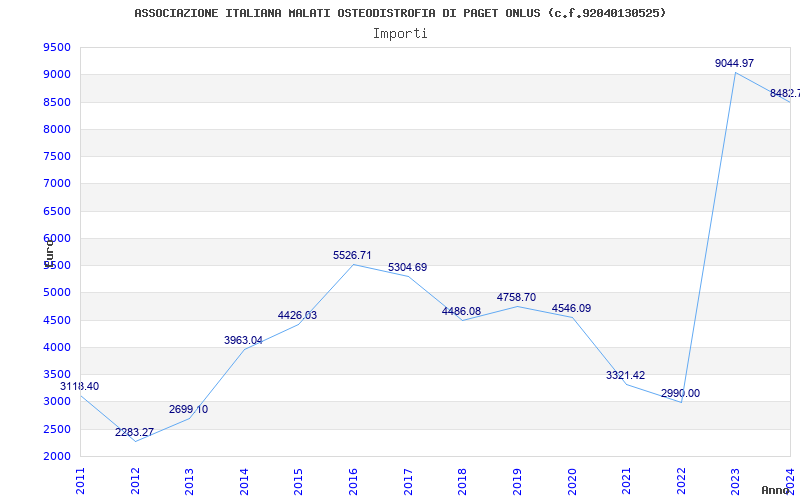
Task: Click the 8000 y-axis tick label
Action: tap(57, 129)
